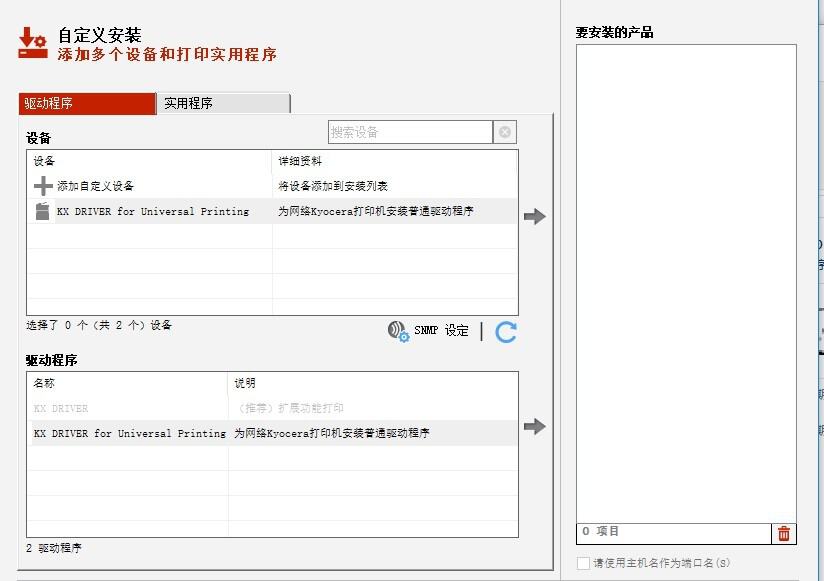
Task: Select the 添加自定义设备 row text
Action: pos(96,186)
